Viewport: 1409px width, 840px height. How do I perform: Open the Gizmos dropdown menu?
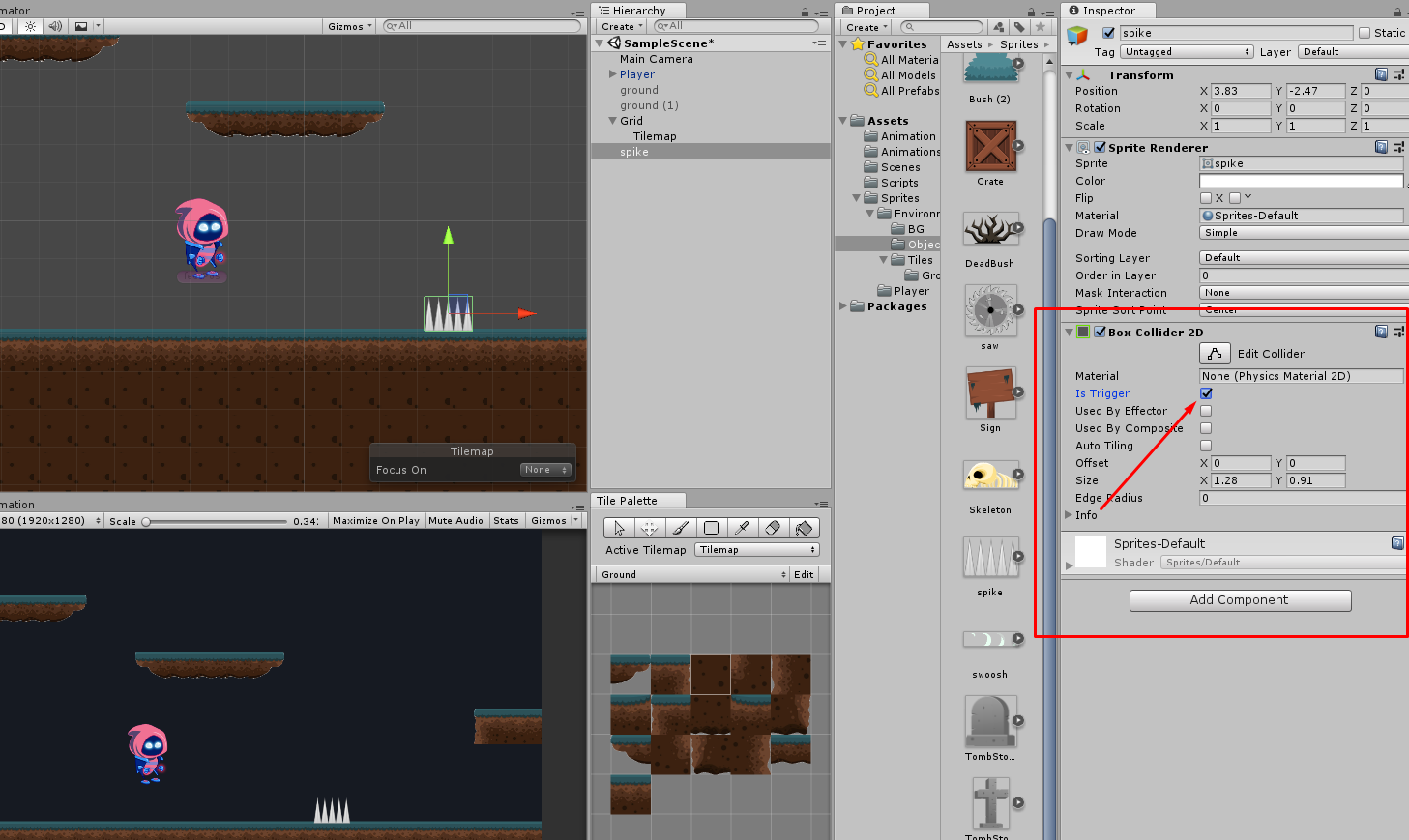tap(346, 26)
